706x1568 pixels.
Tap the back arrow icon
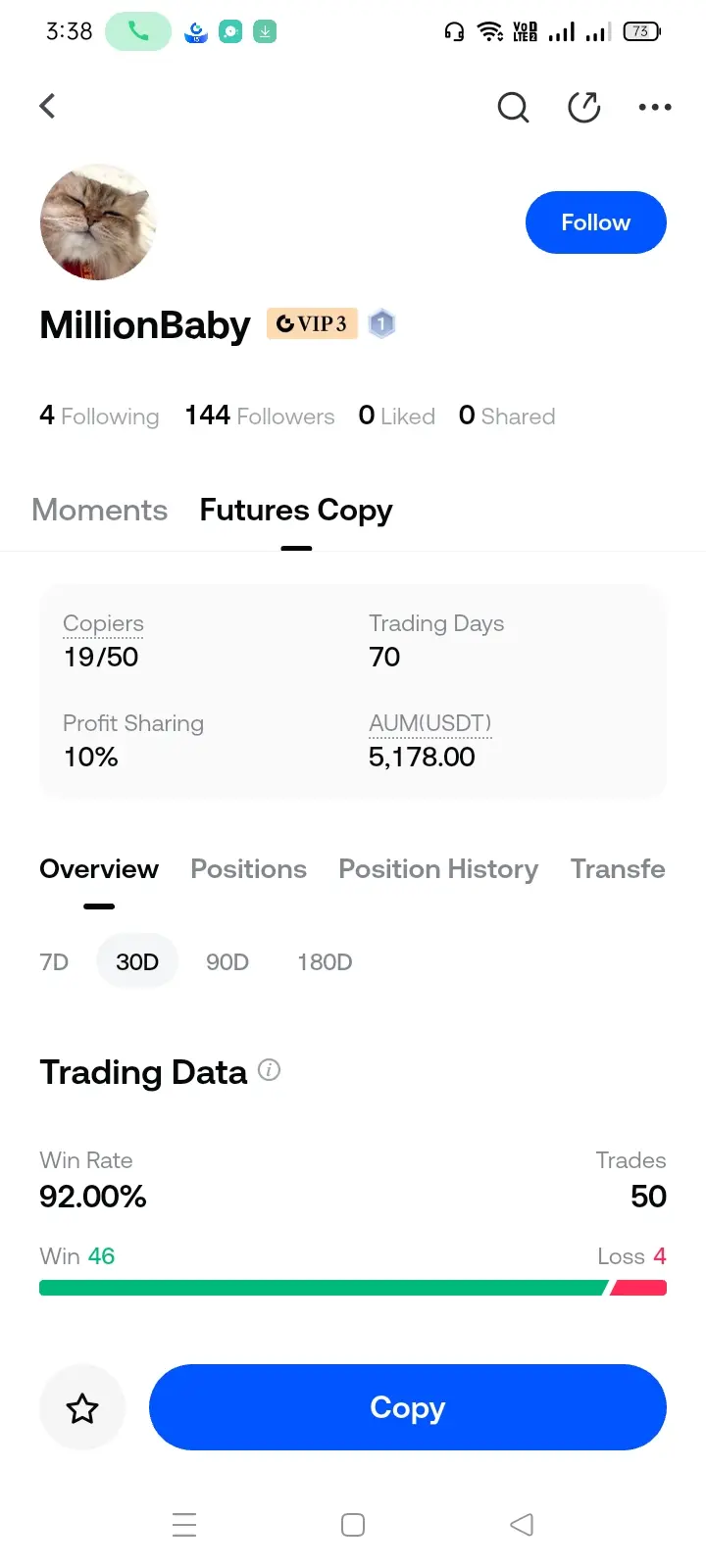[x=47, y=106]
